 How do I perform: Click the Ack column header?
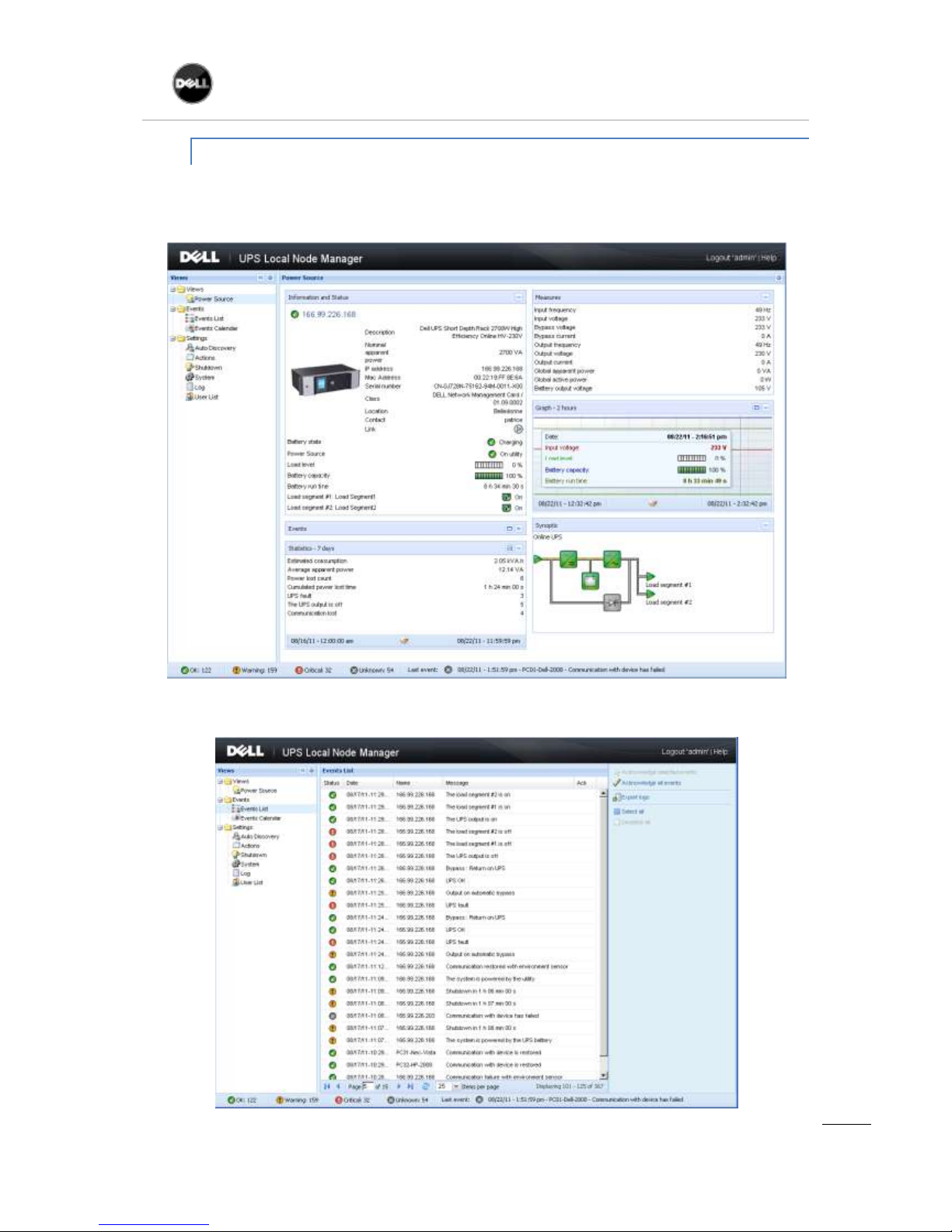(581, 783)
